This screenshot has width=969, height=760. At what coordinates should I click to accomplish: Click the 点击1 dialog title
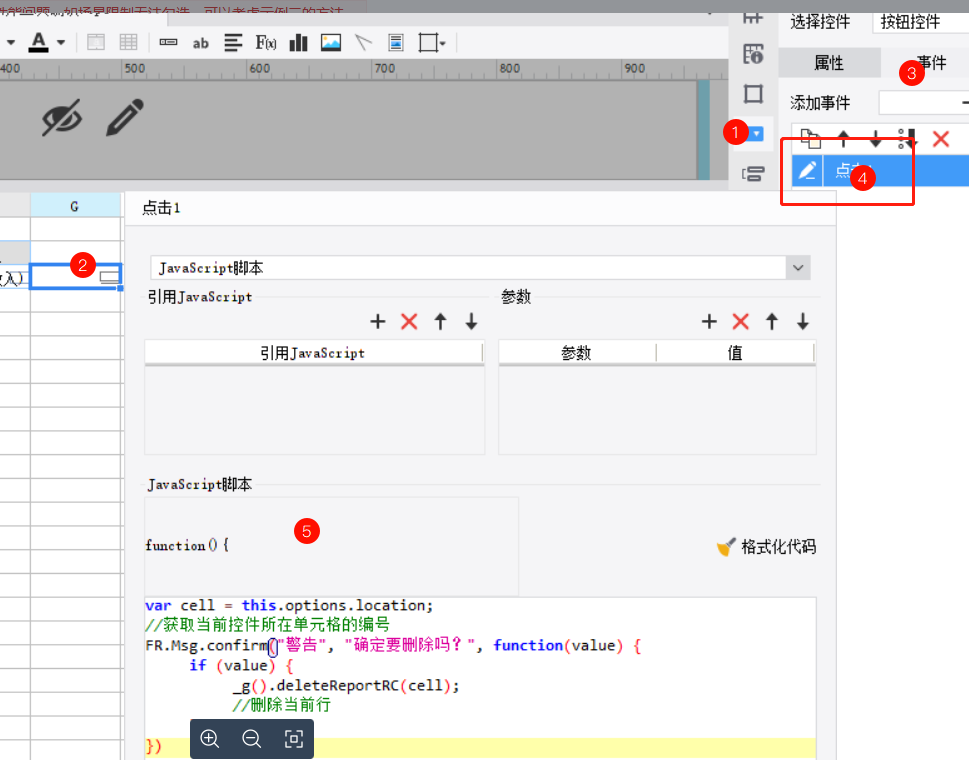162,208
